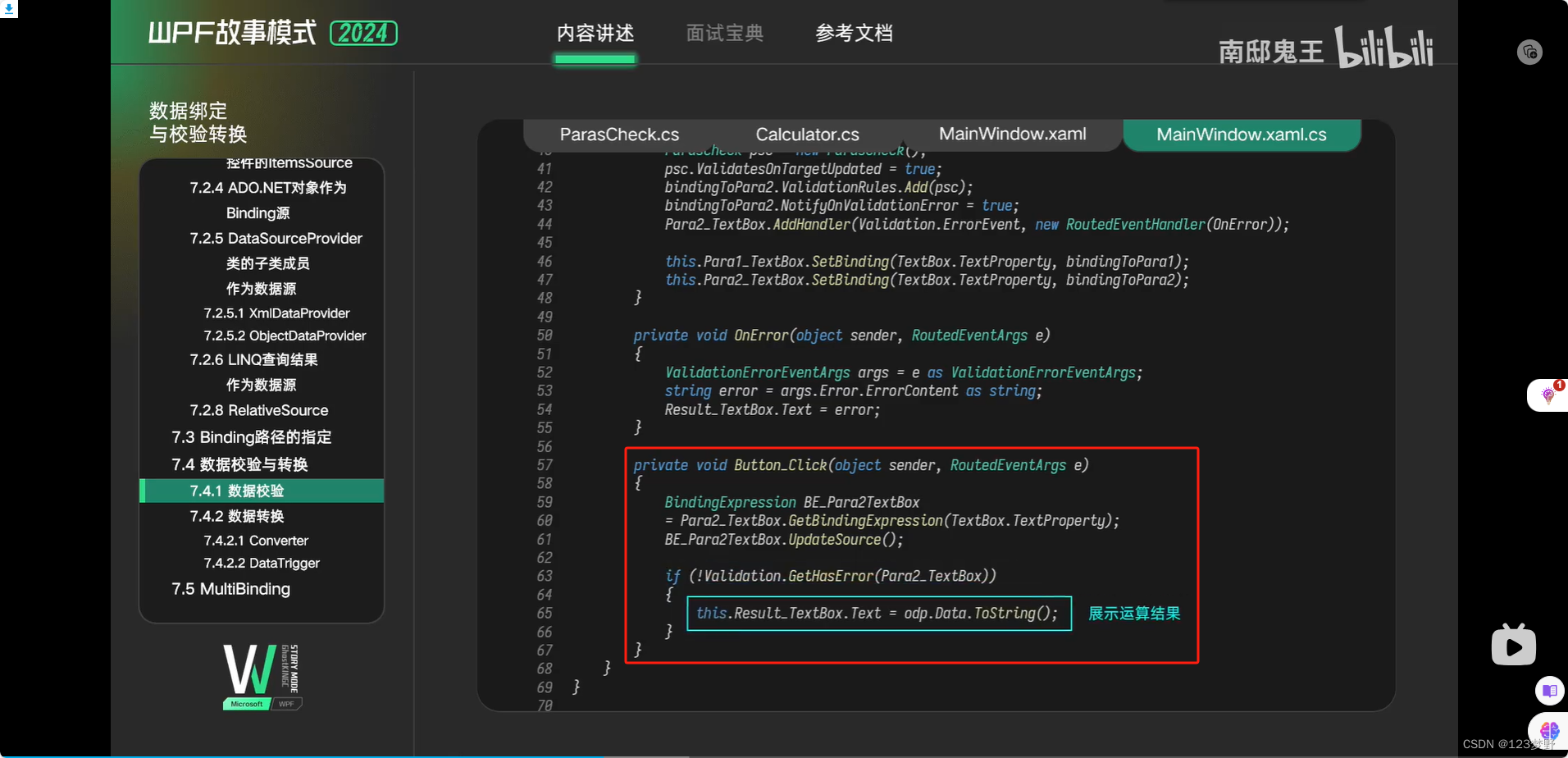The height and width of the screenshot is (758, 1568).
Task: Click line number 57 in the gutter
Action: click(x=545, y=465)
